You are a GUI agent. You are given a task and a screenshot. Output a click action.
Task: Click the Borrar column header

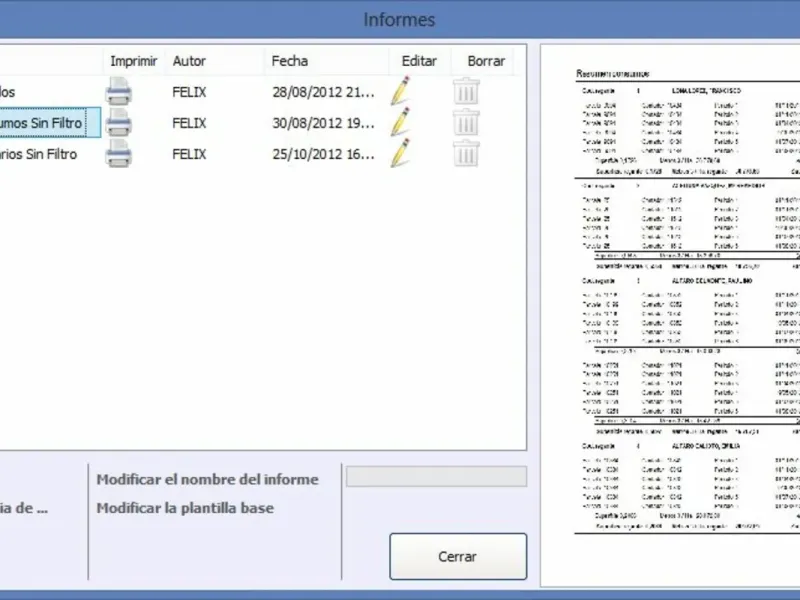[486, 61]
